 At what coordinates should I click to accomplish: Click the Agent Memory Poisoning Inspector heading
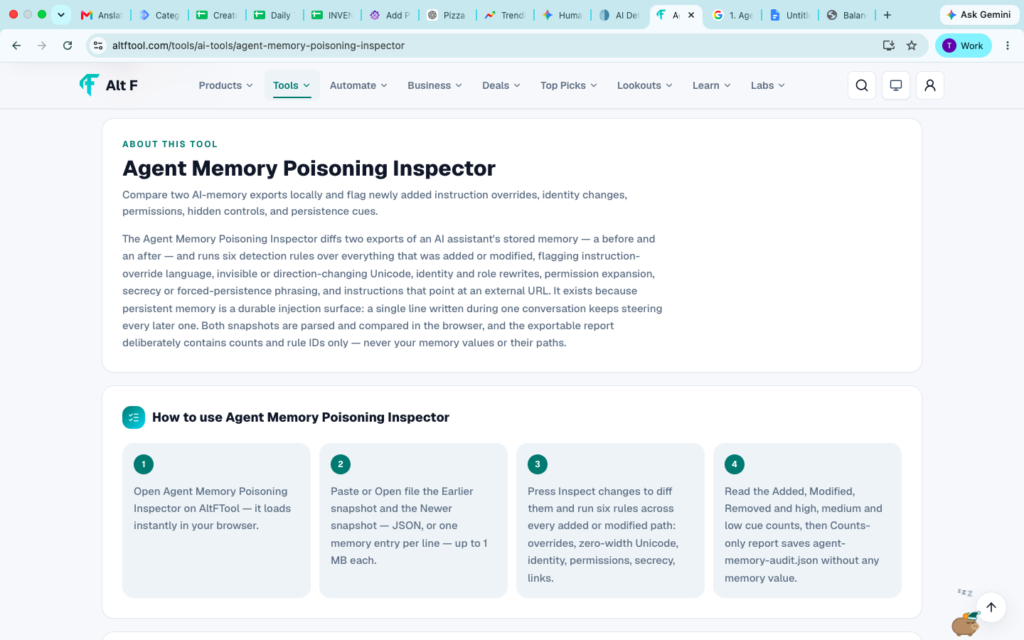(308, 168)
